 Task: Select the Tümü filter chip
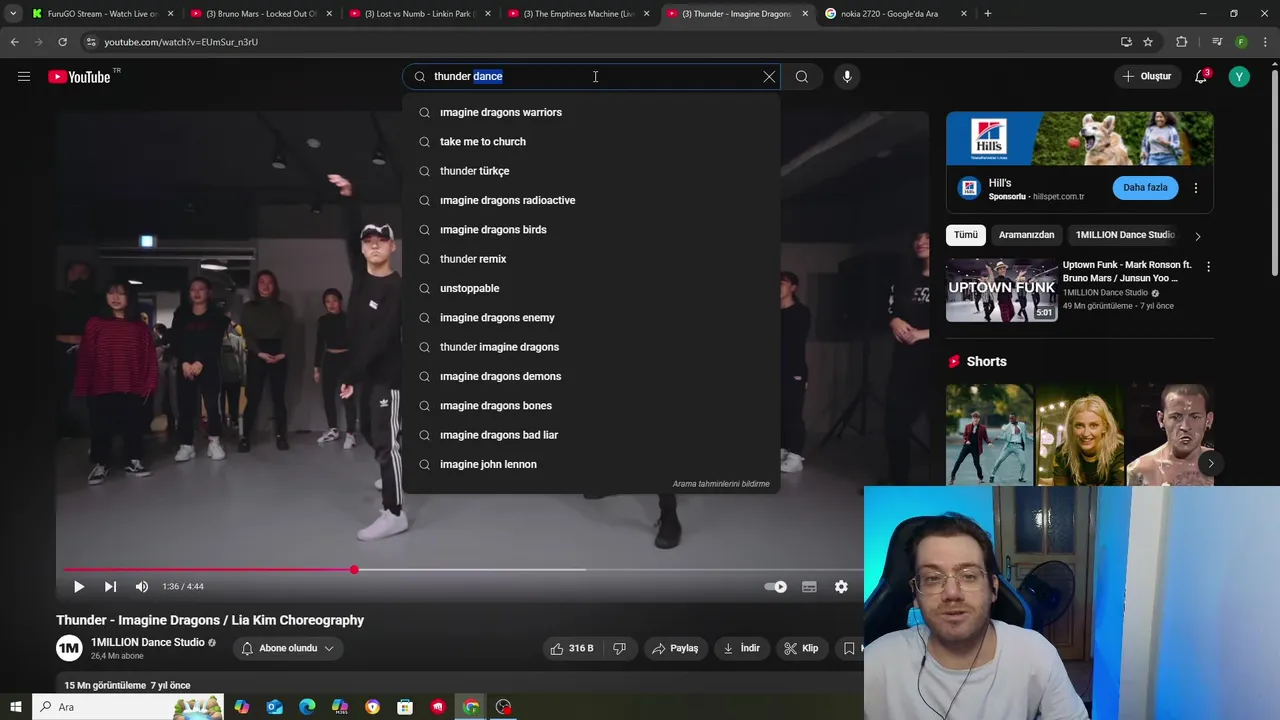(965, 235)
